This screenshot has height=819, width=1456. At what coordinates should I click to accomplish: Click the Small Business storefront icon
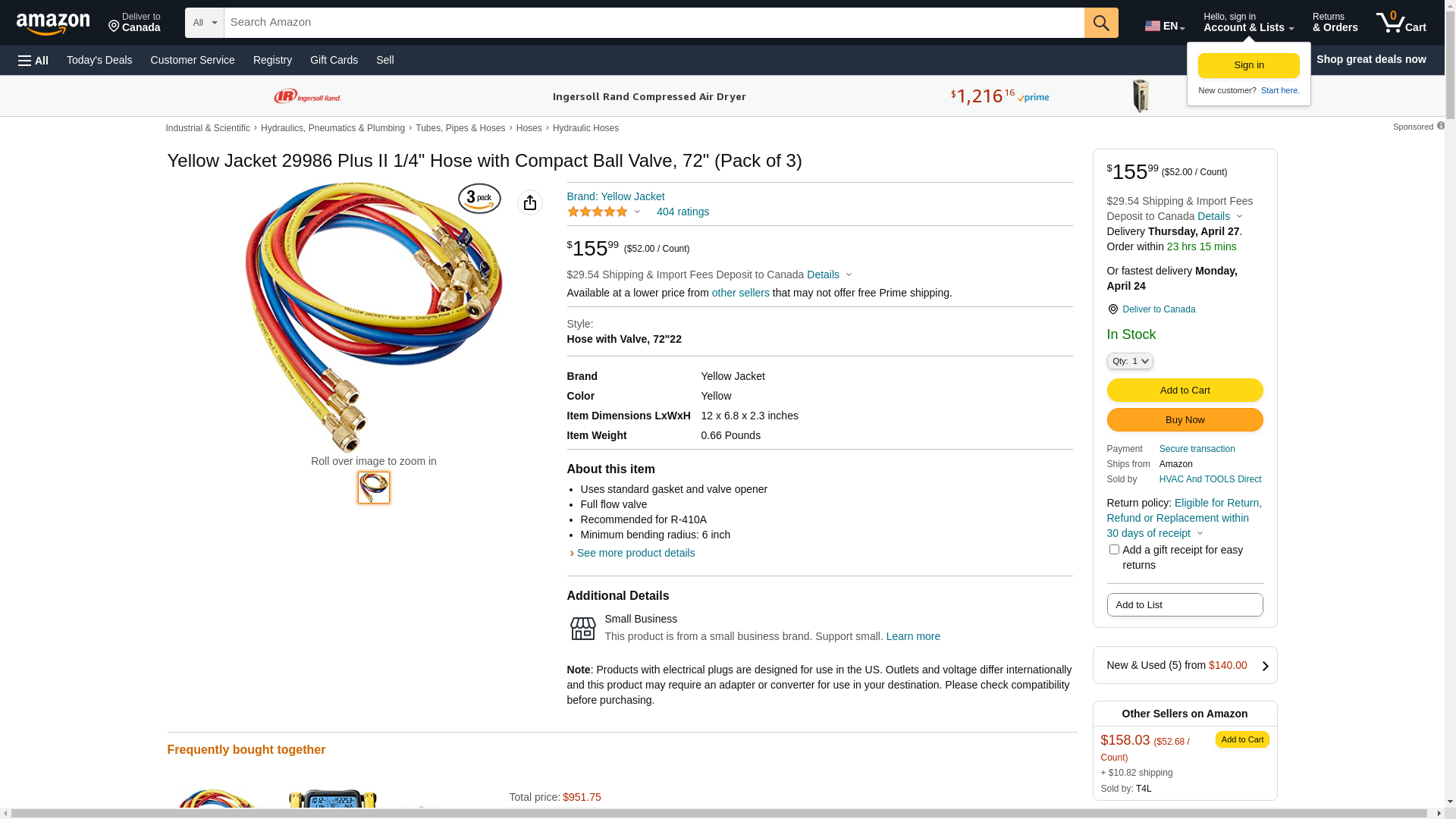(582, 629)
